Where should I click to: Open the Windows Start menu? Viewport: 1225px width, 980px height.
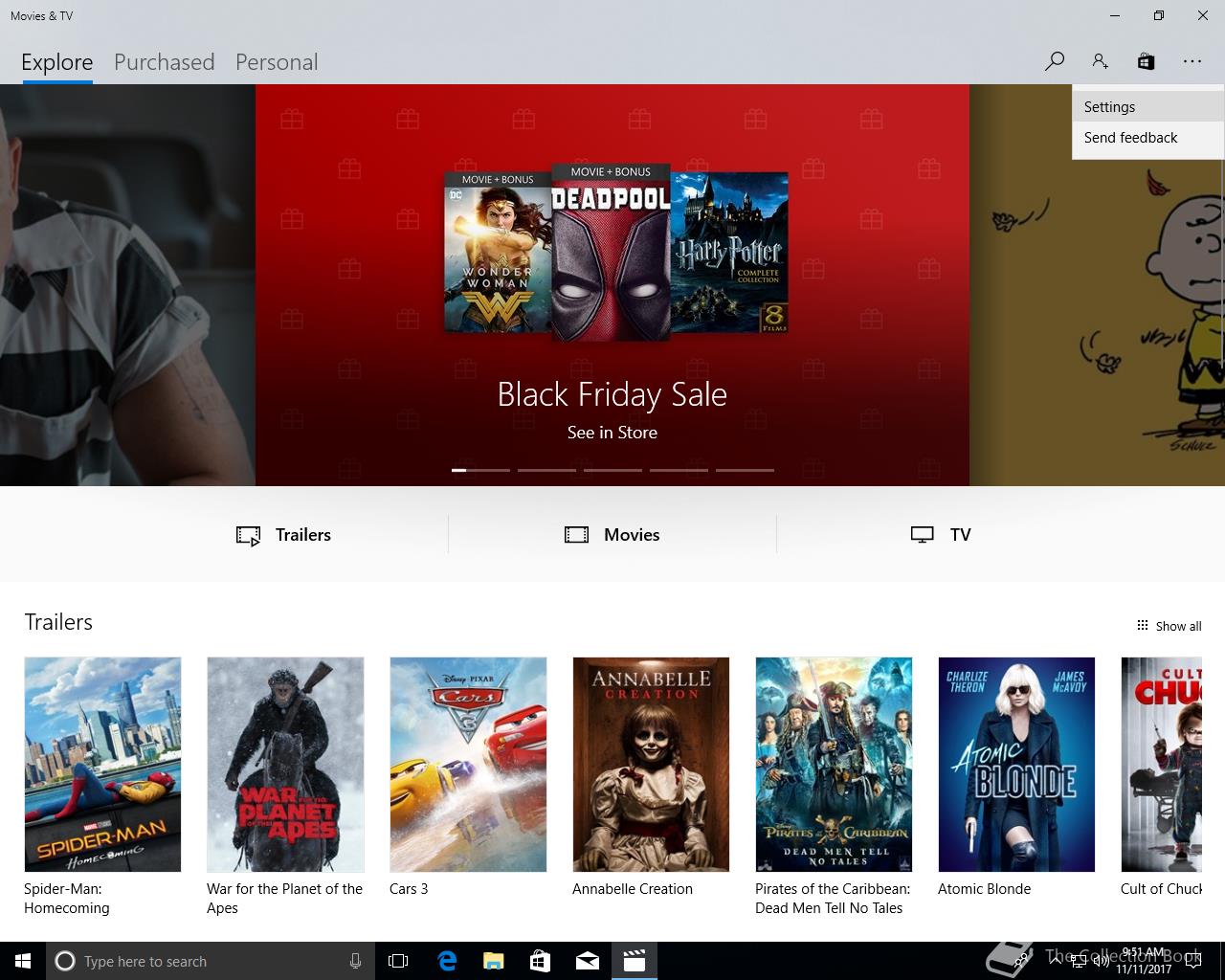click(22, 961)
